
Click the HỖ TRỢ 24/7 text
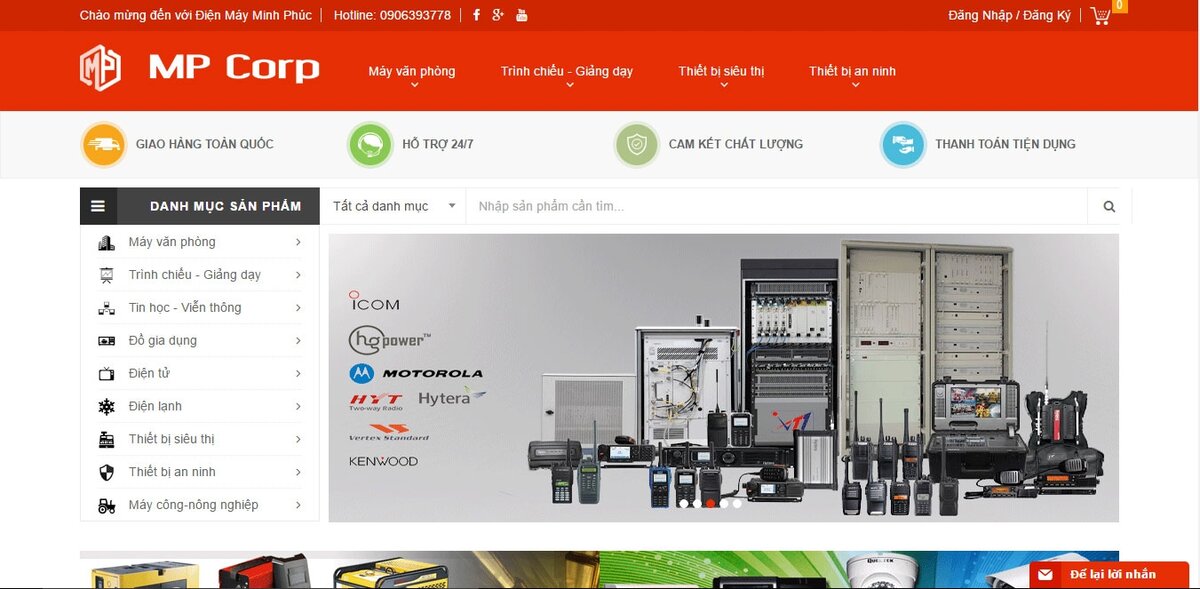coord(438,144)
